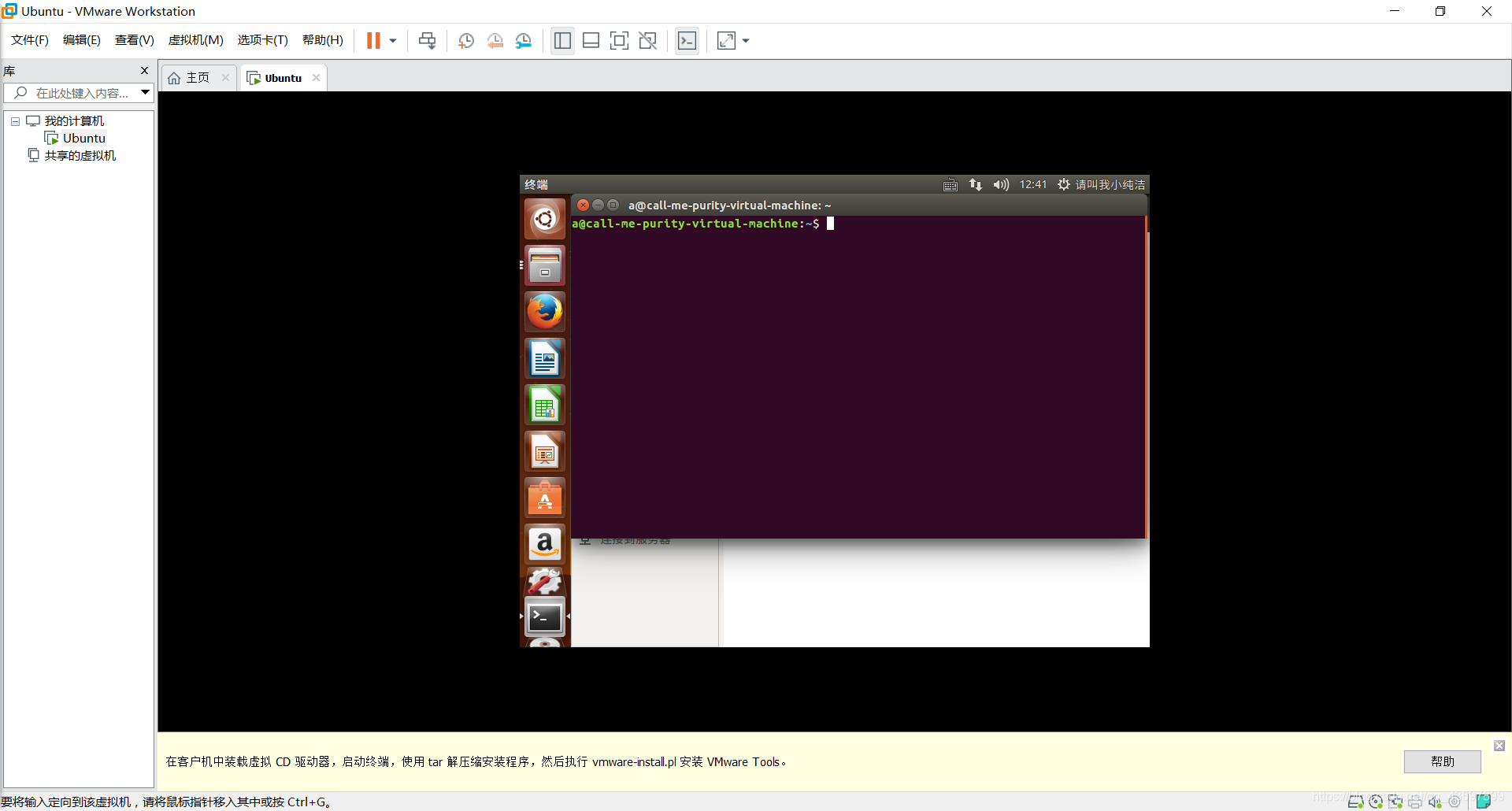Click the camera device status icon
The height and width of the screenshot is (811, 1512).
click(x=1455, y=802)
